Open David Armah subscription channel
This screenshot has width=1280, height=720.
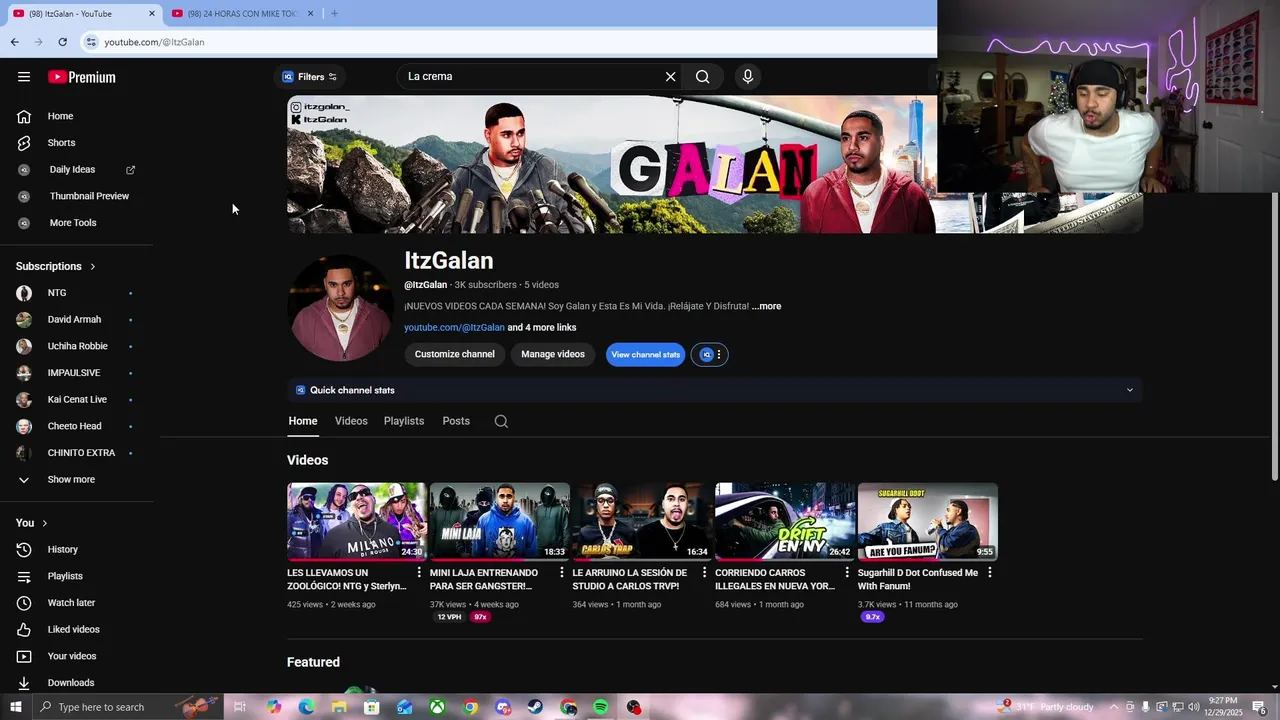coord(76,320)
